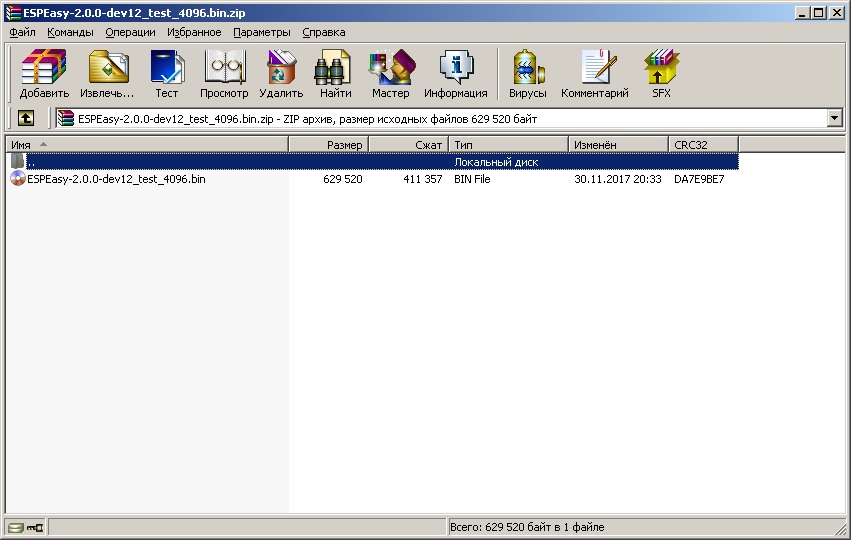The width and height of the screenshot is (851, 540).
Task: Click the Добавить (Add) toolbar icon
Action: click(44, 75)
